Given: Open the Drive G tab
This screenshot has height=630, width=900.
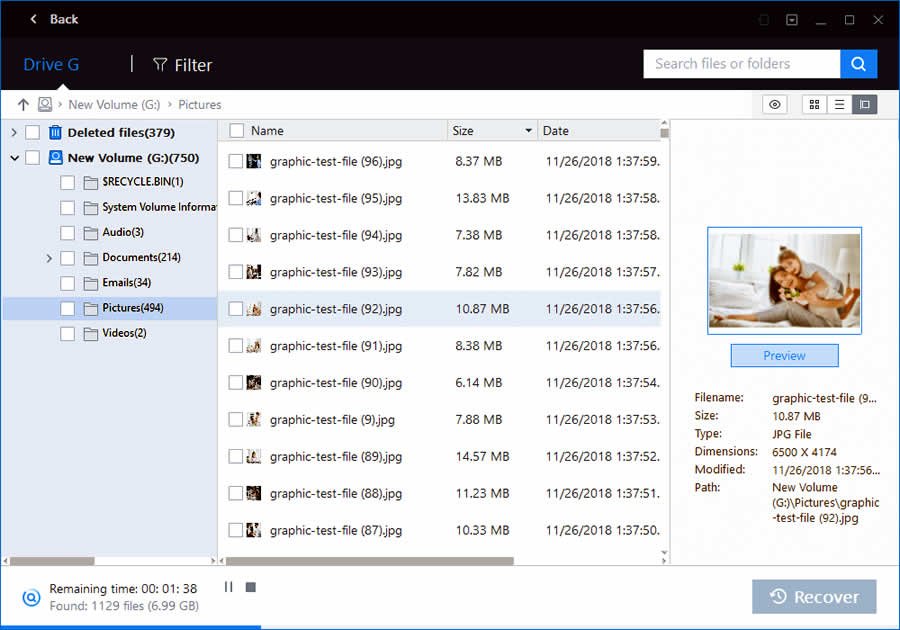Looking at the screenshot, I should pos(51,65).
